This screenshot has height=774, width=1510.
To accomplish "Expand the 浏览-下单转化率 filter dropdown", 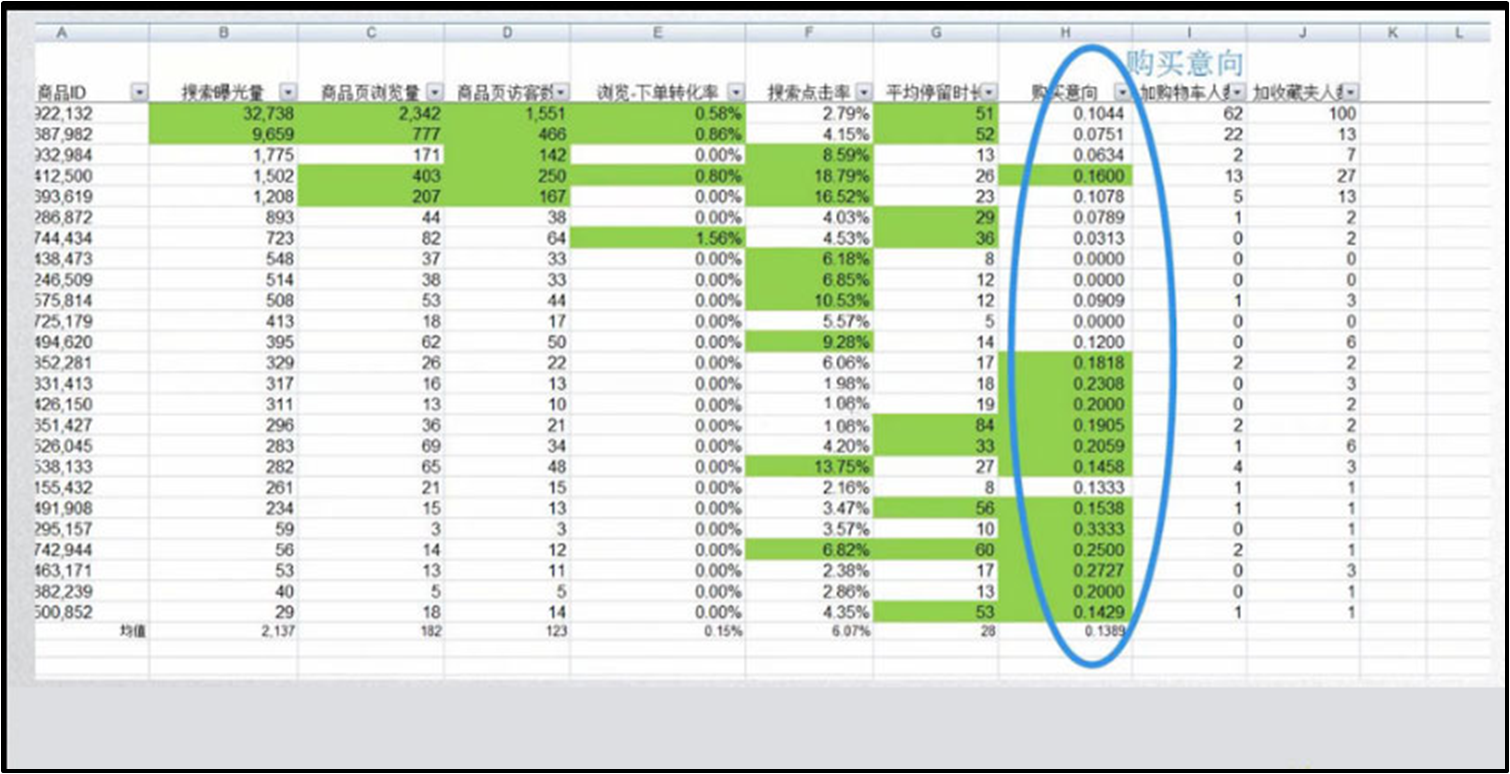I will (735, 92).
